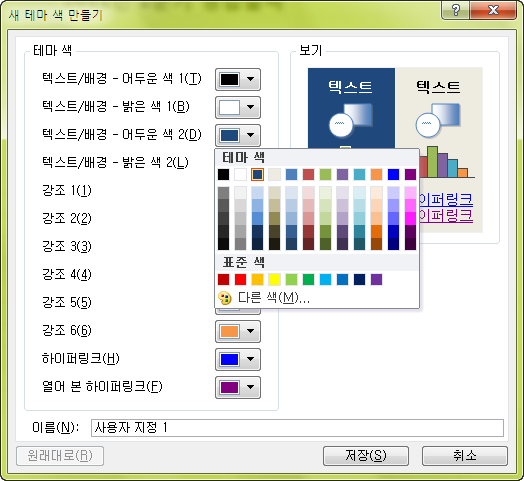Image resolution: width=524 pixels, height=481 pixels.
Task: Open the 텍스트/배경 - 어두운 색 2 color dropdown
Action: [238, 135]
